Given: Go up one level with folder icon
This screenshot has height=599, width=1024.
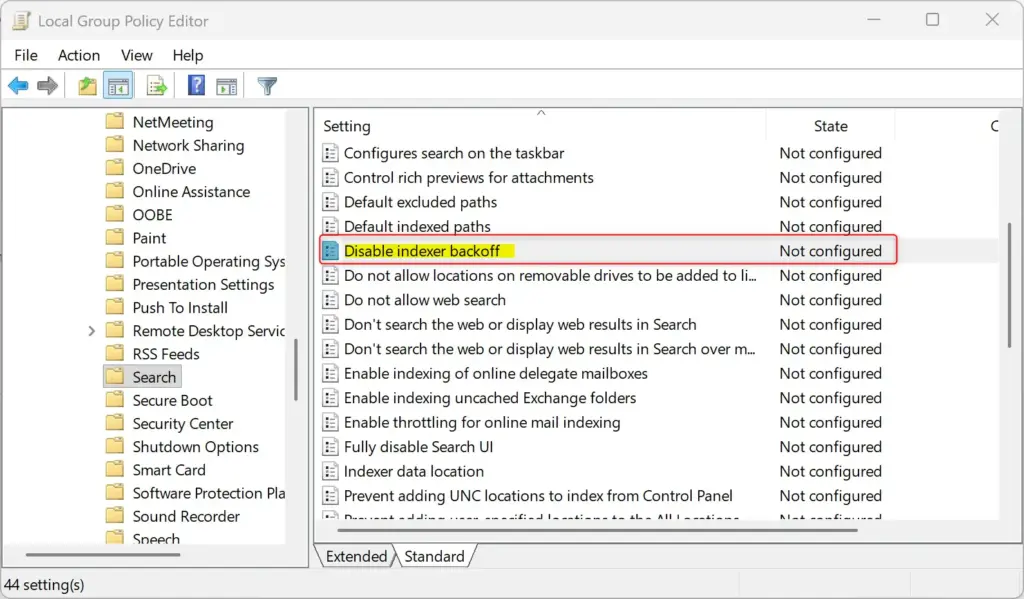Looking at the screenshot, I should click(x=87, y=86).
